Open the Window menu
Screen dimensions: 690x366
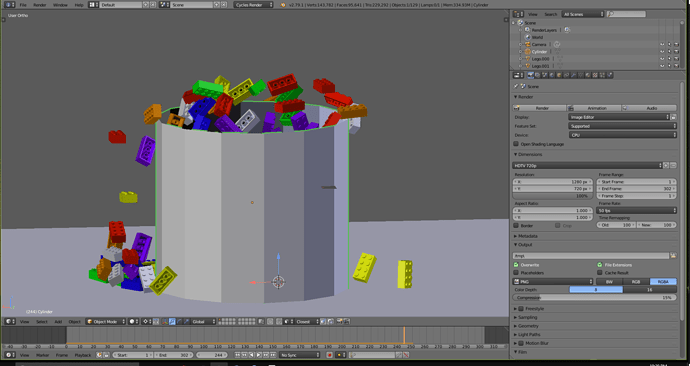click(60, 5)
